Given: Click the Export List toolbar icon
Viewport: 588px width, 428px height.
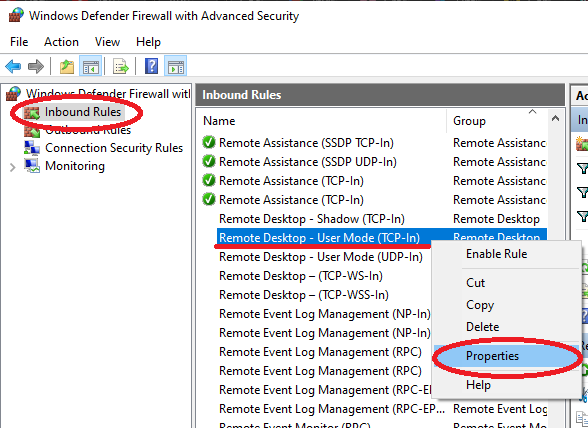Looking at the screenshot, I should tap(121, 67).
